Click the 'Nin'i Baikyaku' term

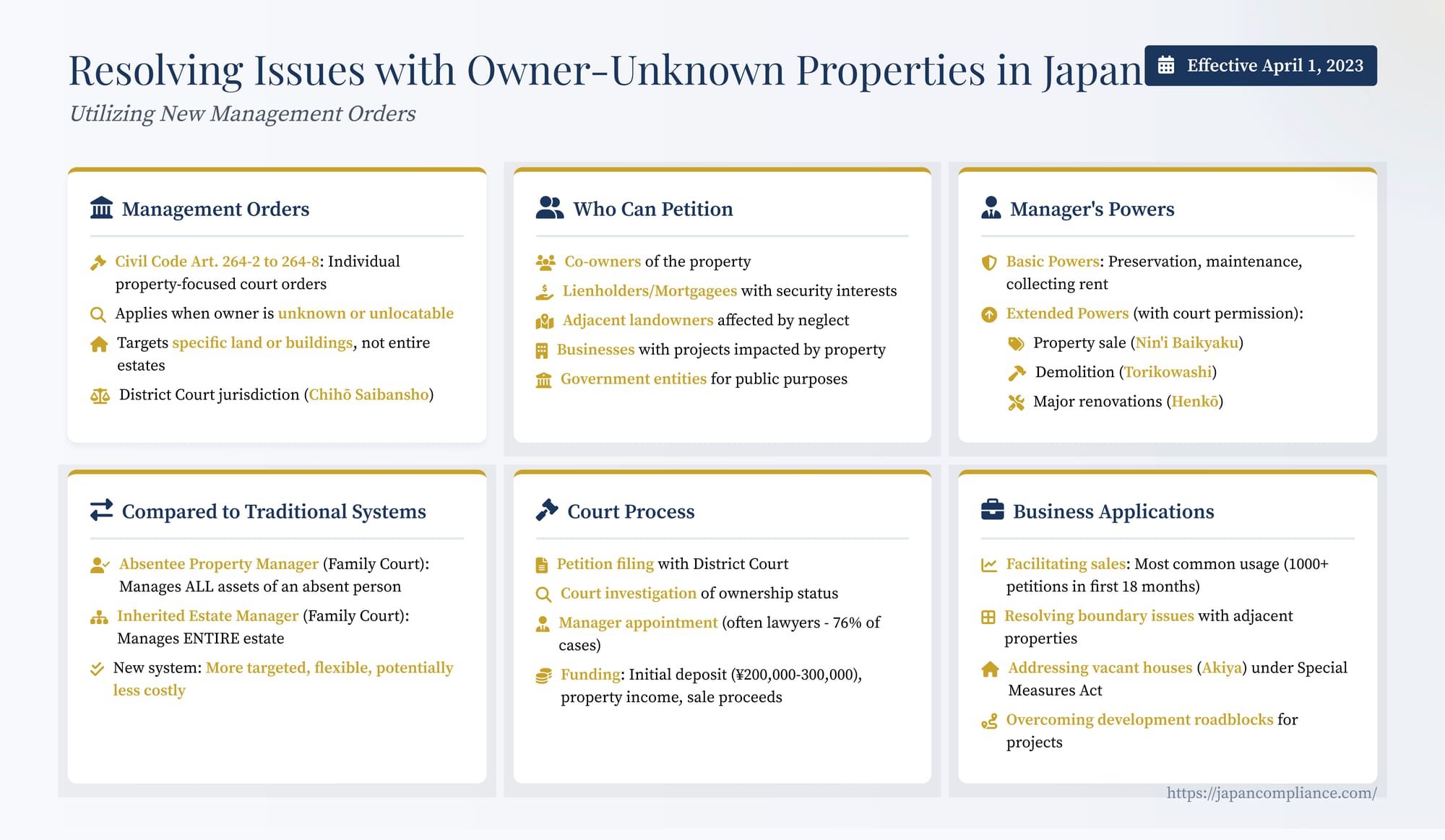pyautogui.click(x=1186, y=342)
